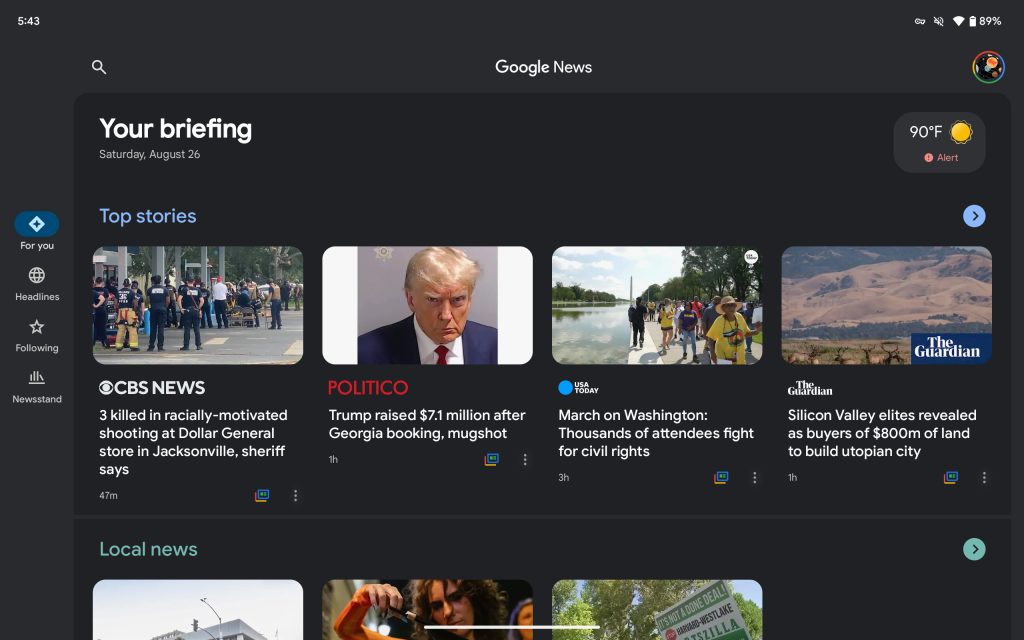The image size is (1024, 640).
Task: Open more options for CBS News story
Action: 295,495
